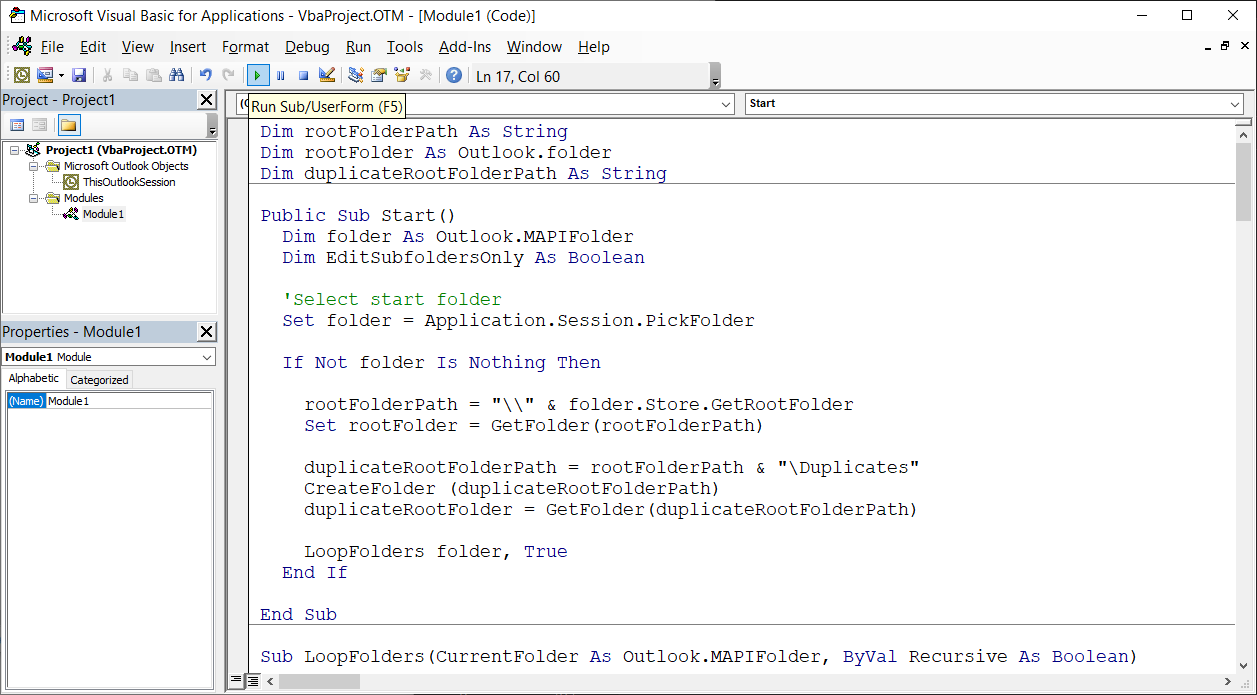
Task: Collapse the Microsoft Outlook Objects folder
Action: tap(34, 166)
